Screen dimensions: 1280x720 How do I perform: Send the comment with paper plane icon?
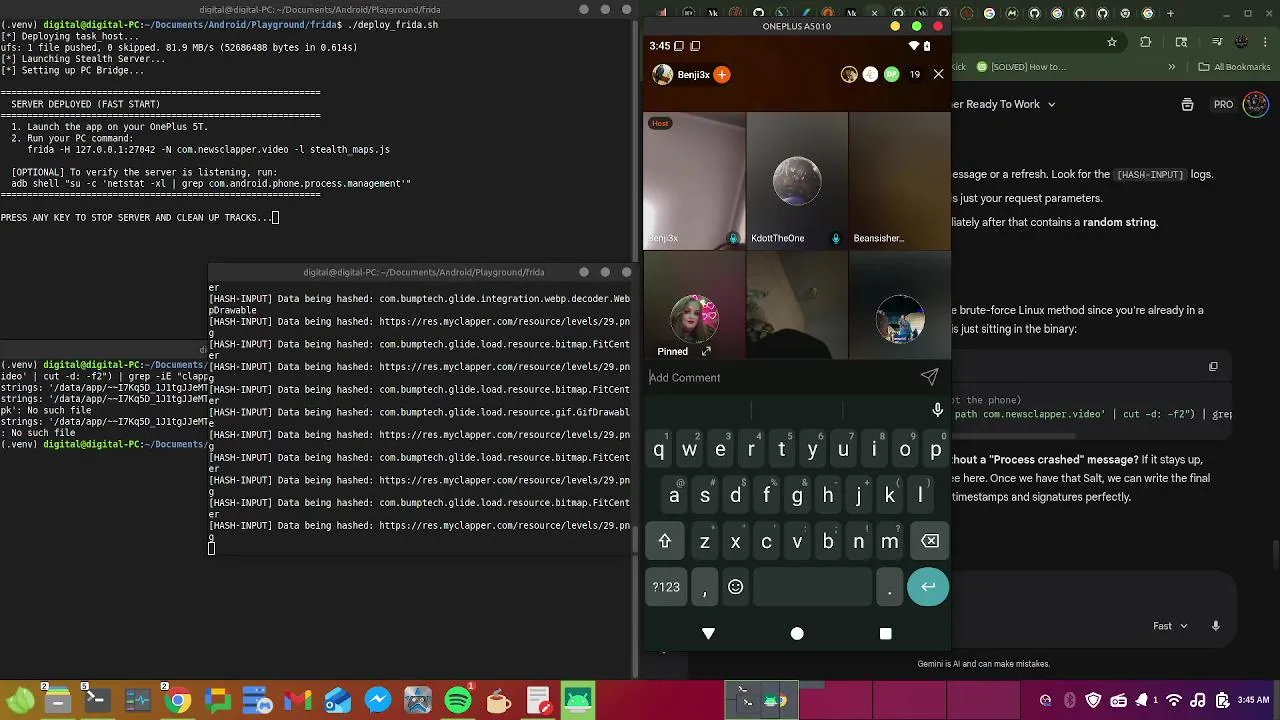click(929, 376)
